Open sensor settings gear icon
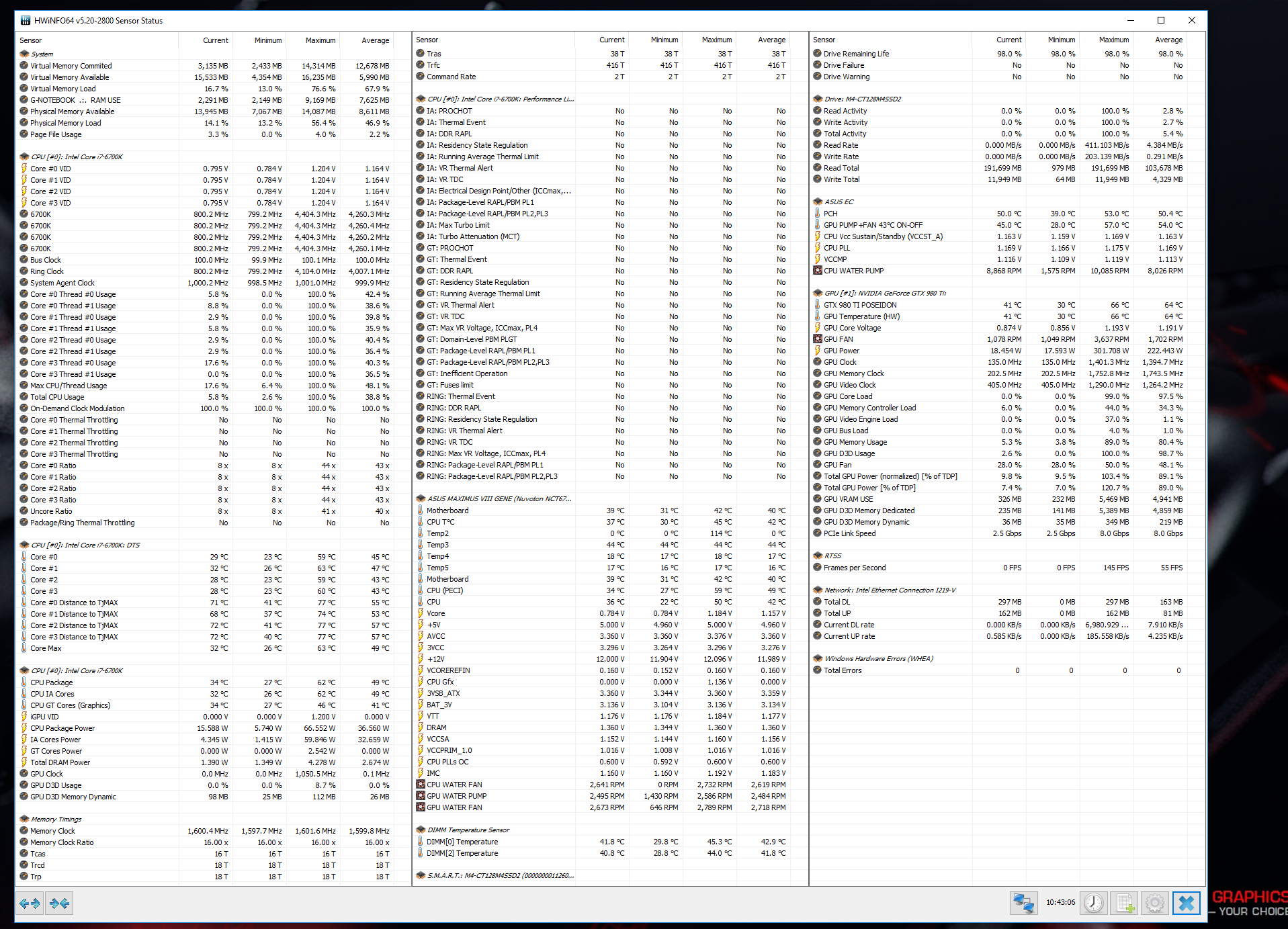 point(1155,903)
